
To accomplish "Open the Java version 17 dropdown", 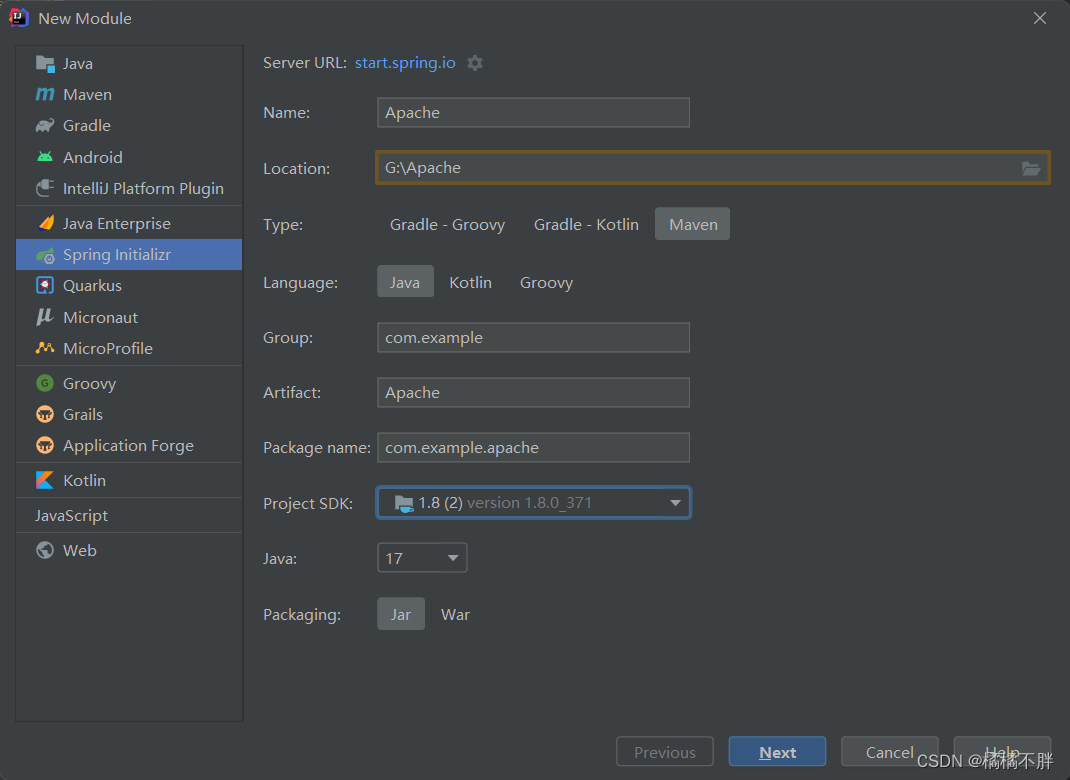I will click(x=422, y=558).
